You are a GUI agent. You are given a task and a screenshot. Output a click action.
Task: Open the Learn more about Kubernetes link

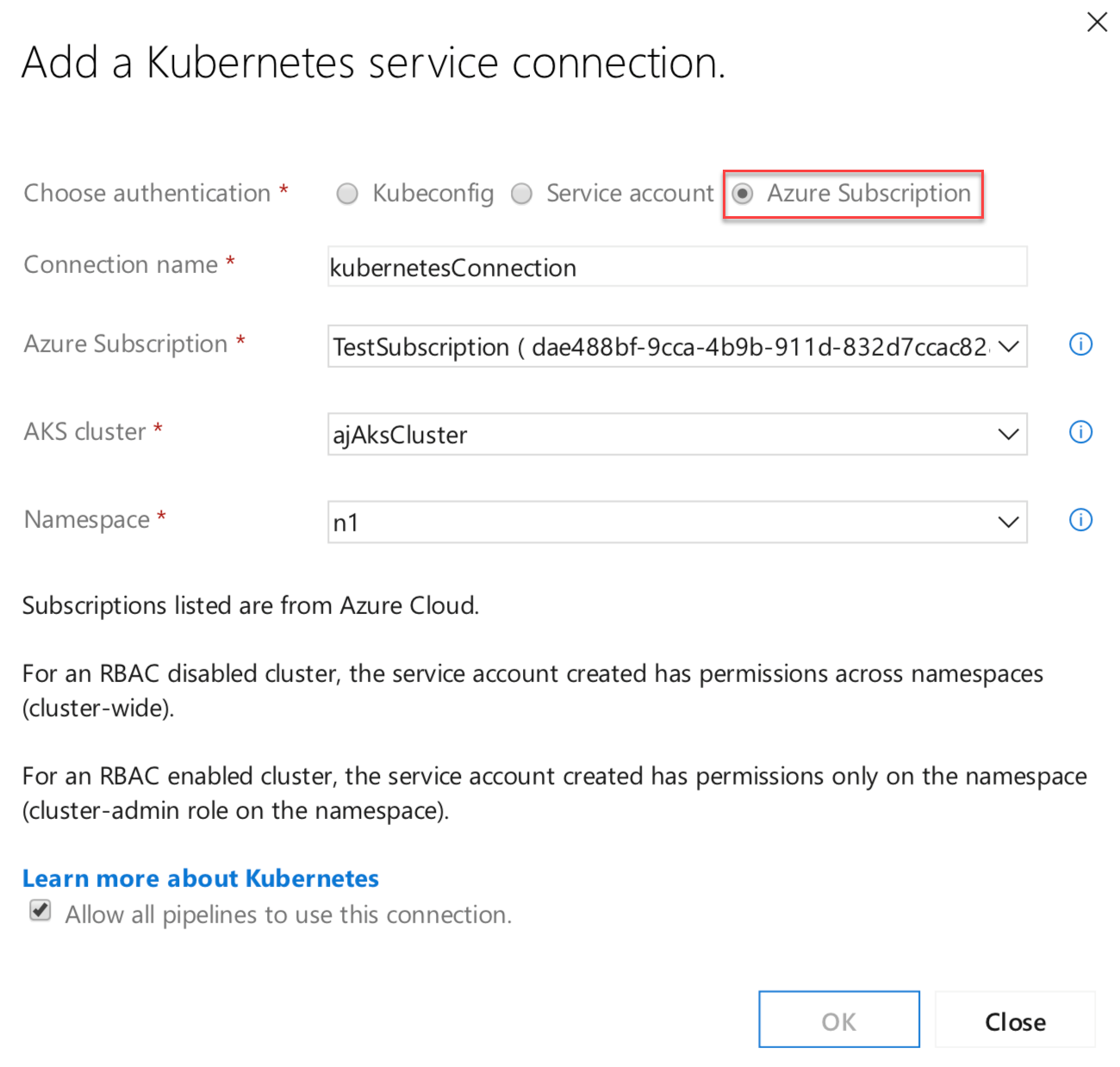coord(200,878)
